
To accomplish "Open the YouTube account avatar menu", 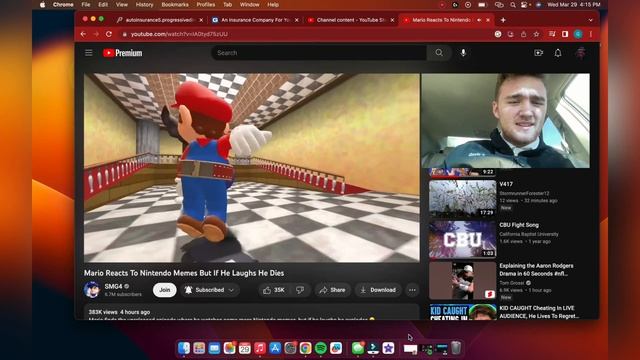I will [580, 53].
